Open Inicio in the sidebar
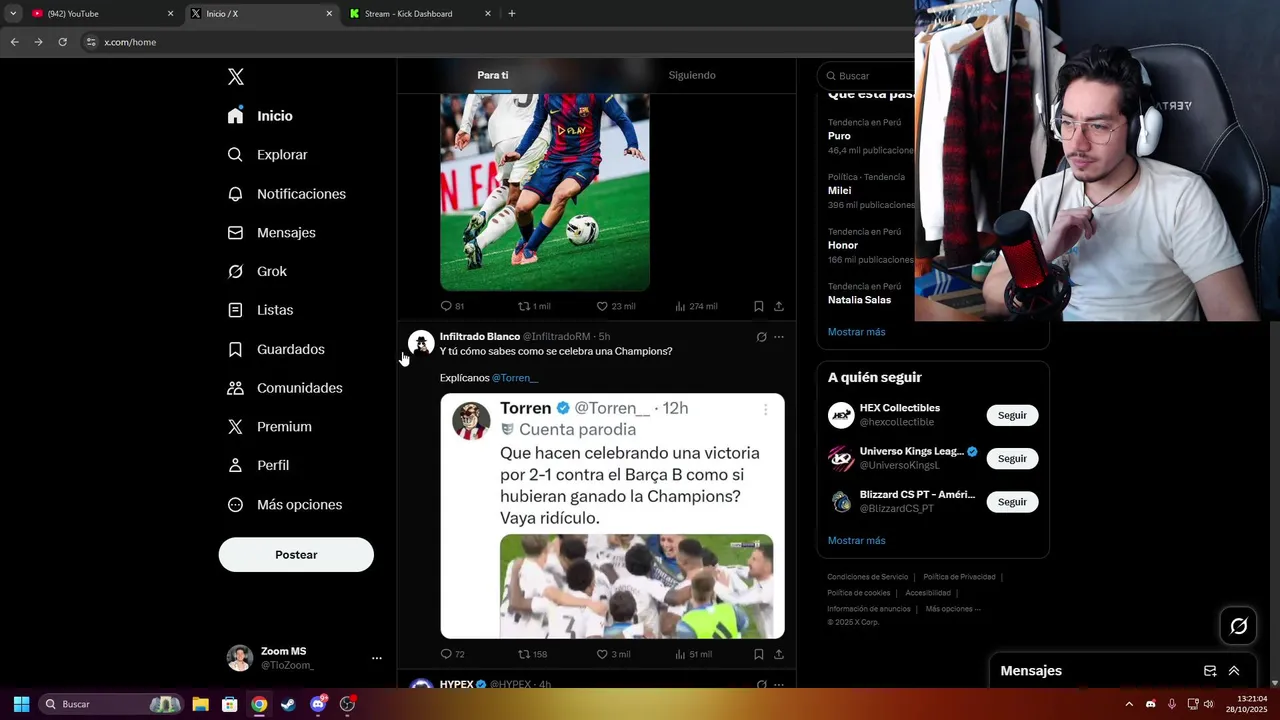This screenshot has height=720, width=1280. tap(260, 116)
